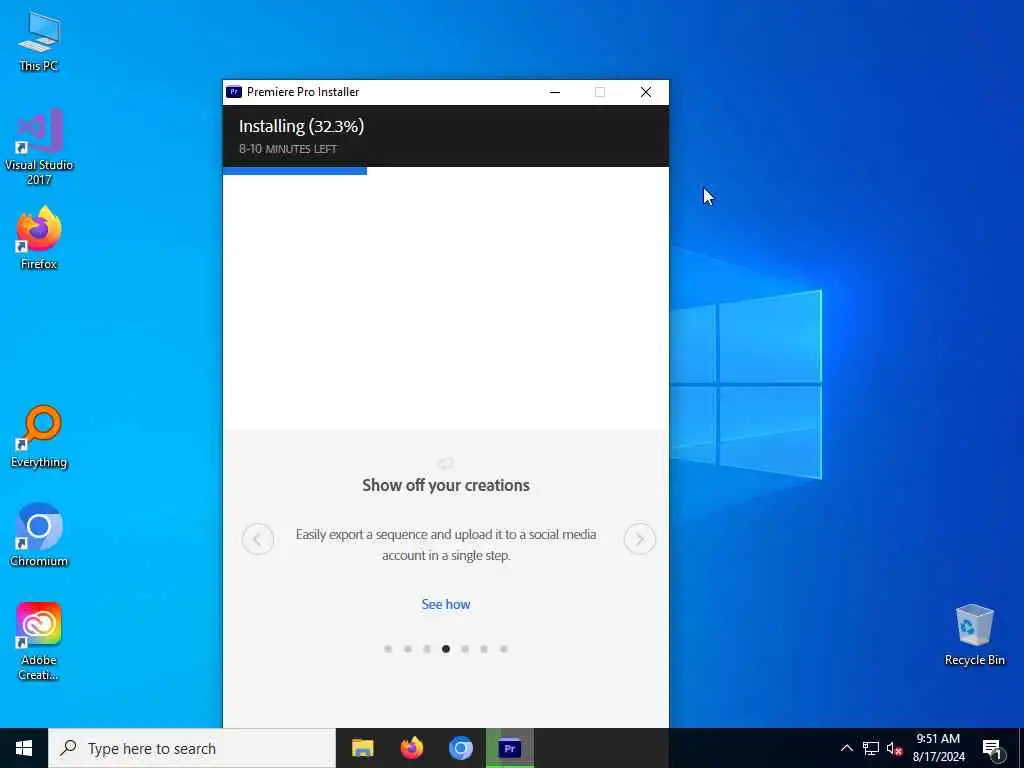Open Chromium from taskbar
1024x768 pixels.
pos(460,748)
